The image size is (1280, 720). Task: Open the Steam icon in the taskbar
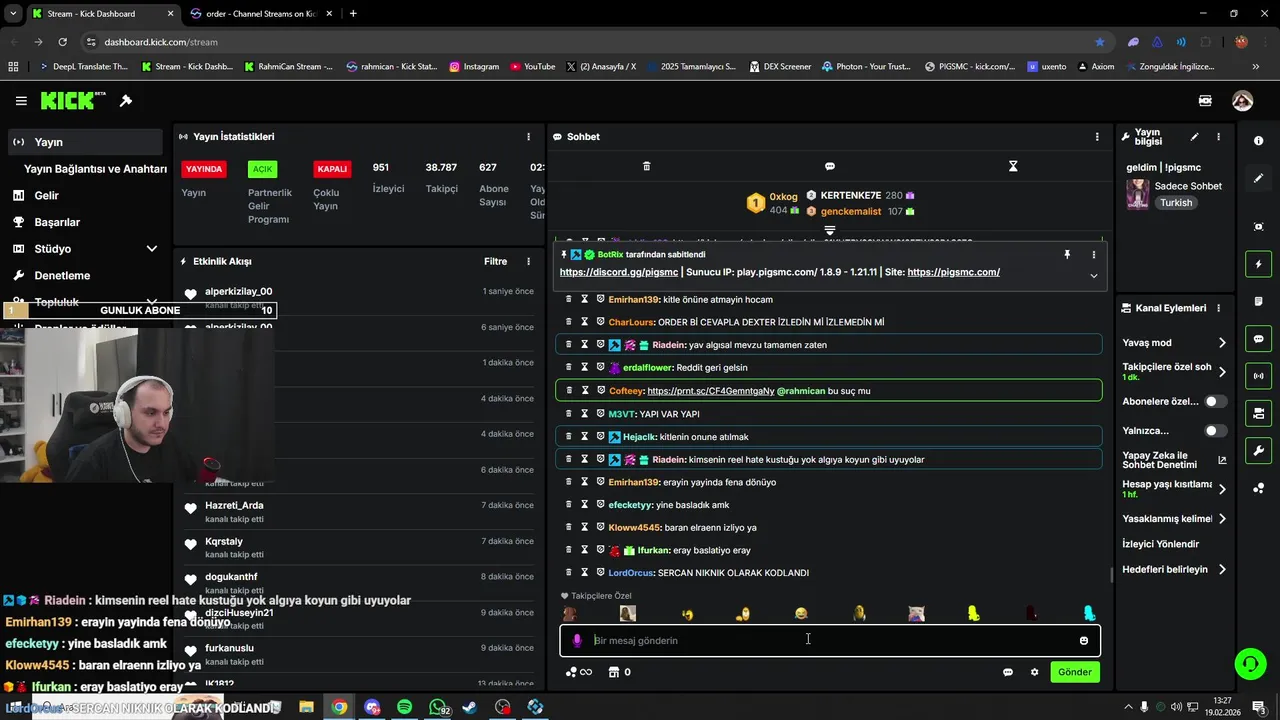(x=469, y=707)
